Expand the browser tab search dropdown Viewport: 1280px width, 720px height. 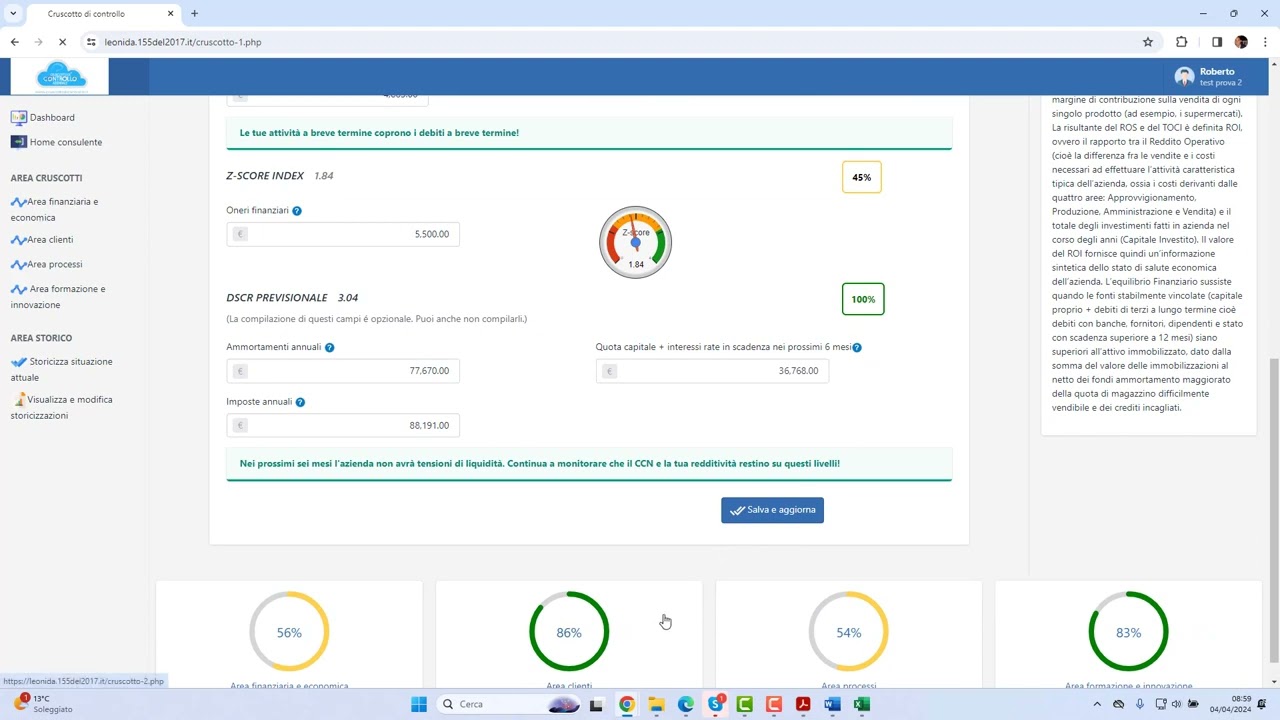[x=13, y=13]
